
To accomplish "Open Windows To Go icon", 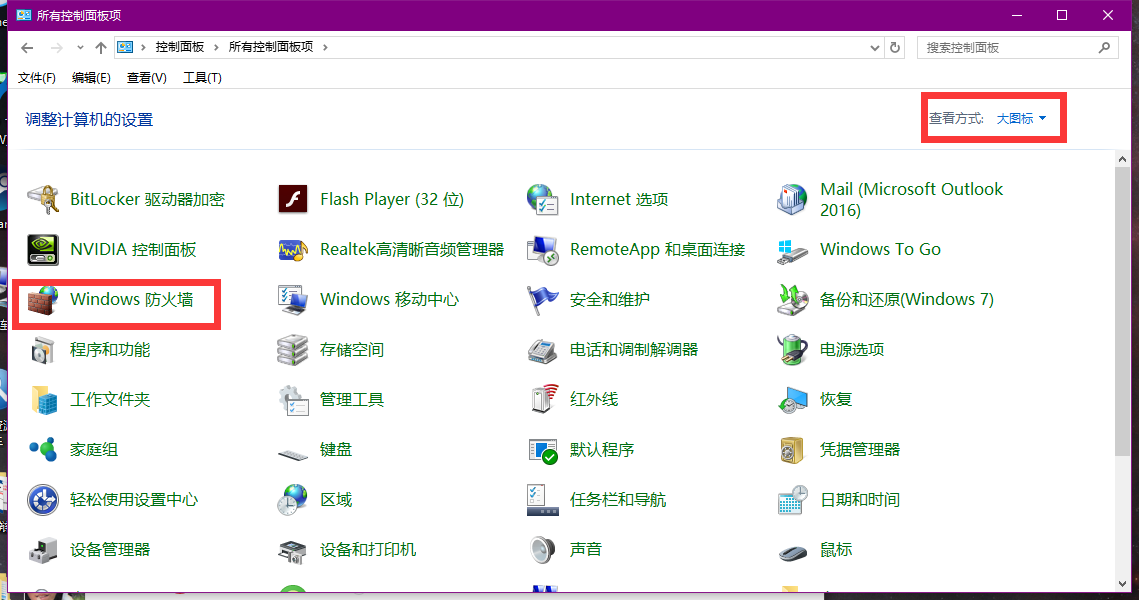I will [793, 250].
